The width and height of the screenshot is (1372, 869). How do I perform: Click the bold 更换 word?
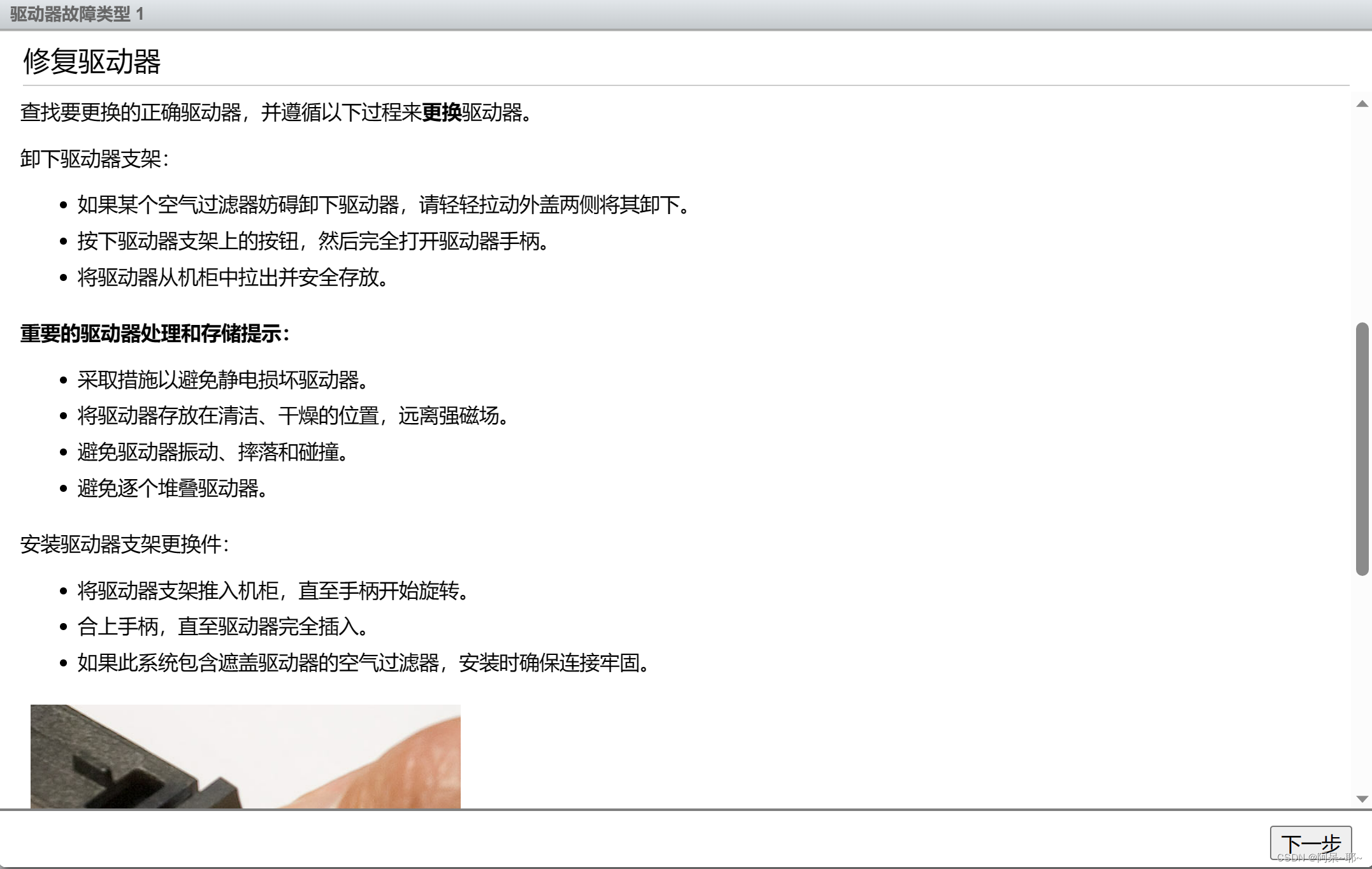[441, 113]
